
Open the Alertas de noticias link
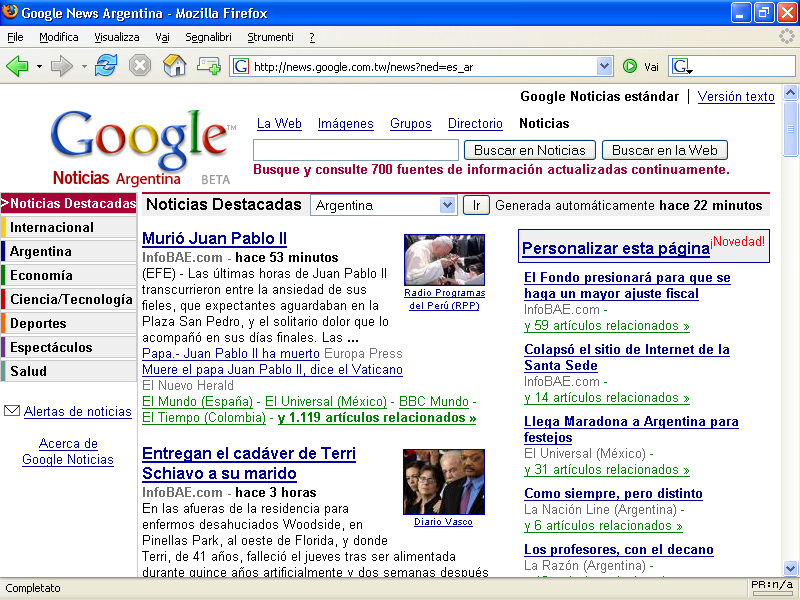tap(78, 411)
